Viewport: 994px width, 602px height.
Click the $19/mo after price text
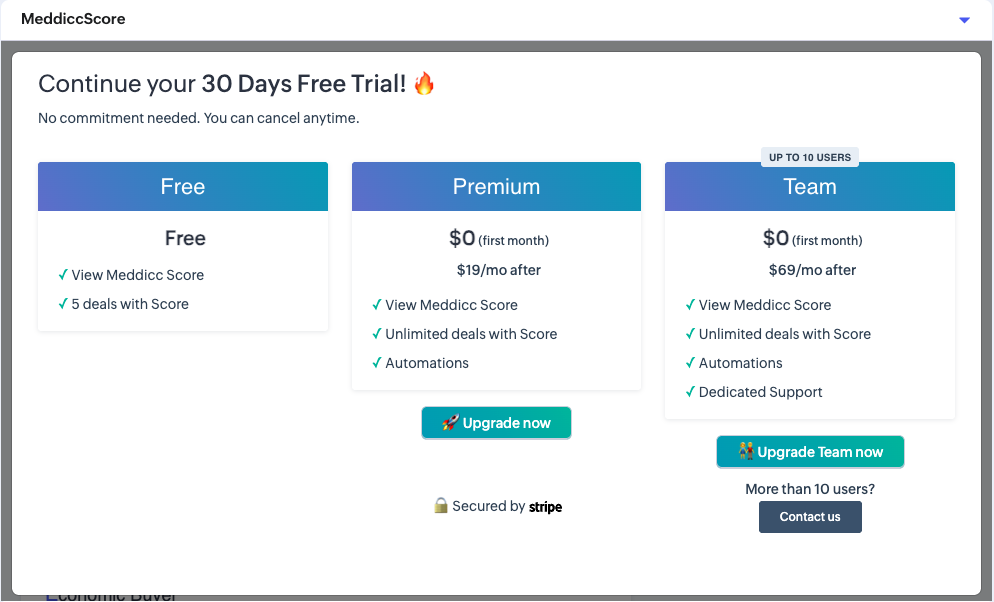click(x=499, y=270)
